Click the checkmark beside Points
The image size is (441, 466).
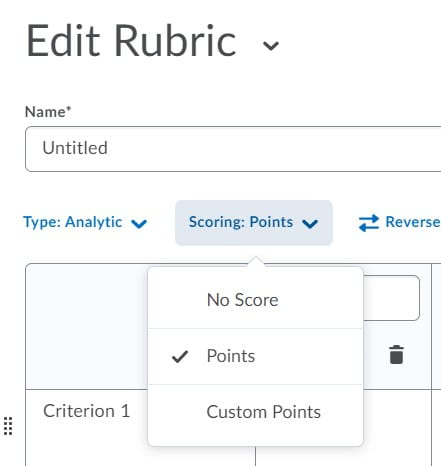180,357
